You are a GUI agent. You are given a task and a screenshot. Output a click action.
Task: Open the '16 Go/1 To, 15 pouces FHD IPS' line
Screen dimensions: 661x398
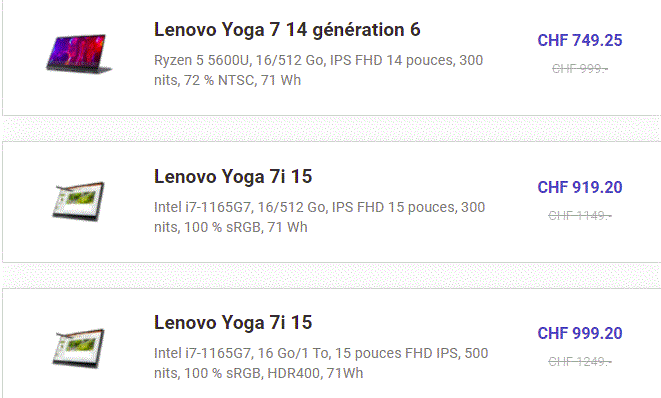(321, 353)
